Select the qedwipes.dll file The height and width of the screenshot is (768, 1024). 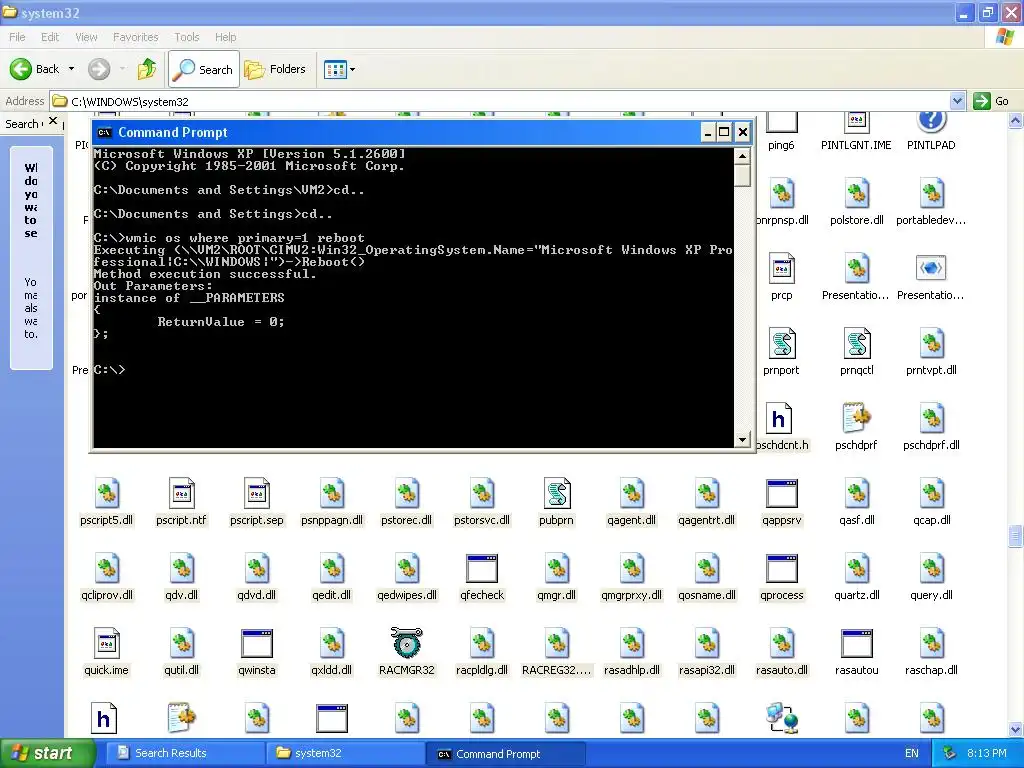[407, 577]
